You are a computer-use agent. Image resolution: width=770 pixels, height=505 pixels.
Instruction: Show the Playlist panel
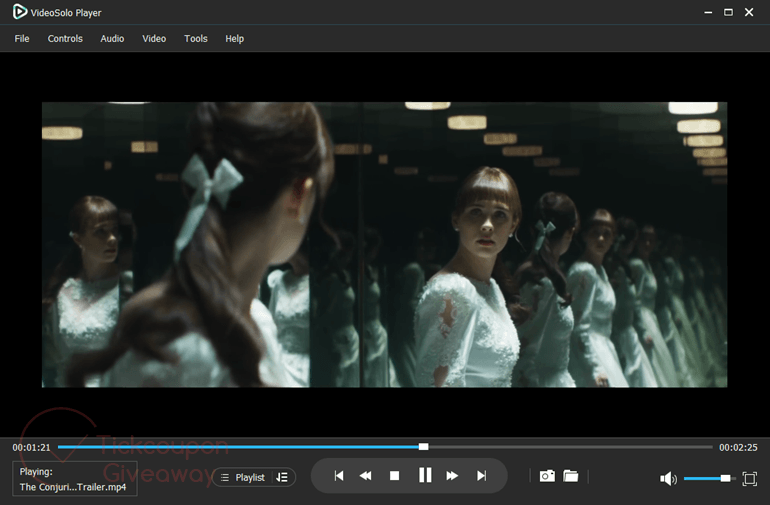point(243,477)
